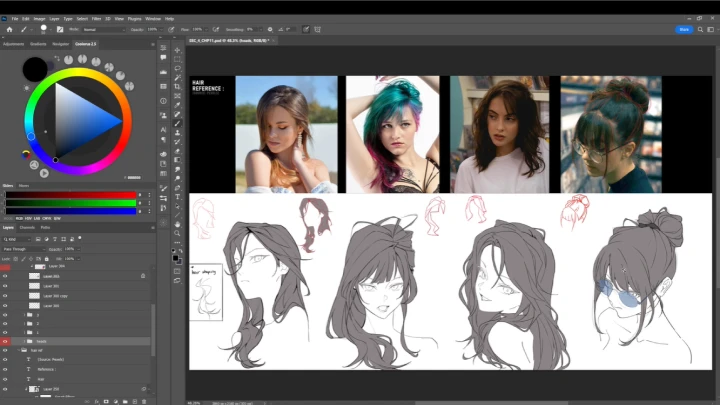The width and height of the screenshot is (720, 405).
Task: Open the Filter menu
Action: tap(96, 19)
